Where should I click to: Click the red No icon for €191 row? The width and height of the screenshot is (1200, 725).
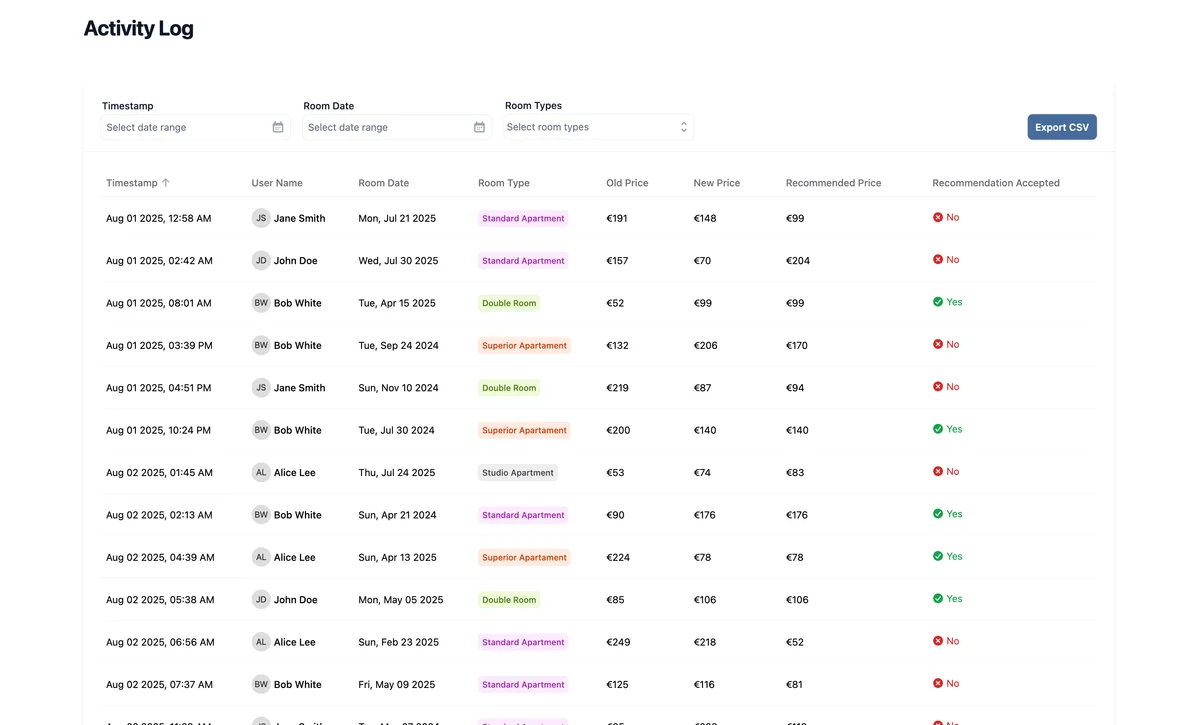coord(938,217)
